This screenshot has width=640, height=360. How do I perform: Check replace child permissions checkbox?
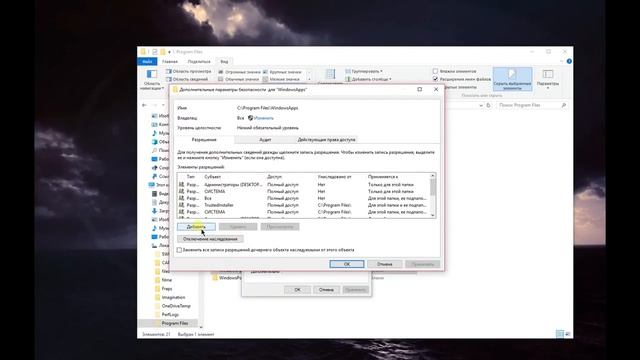[x=179, y=250]
